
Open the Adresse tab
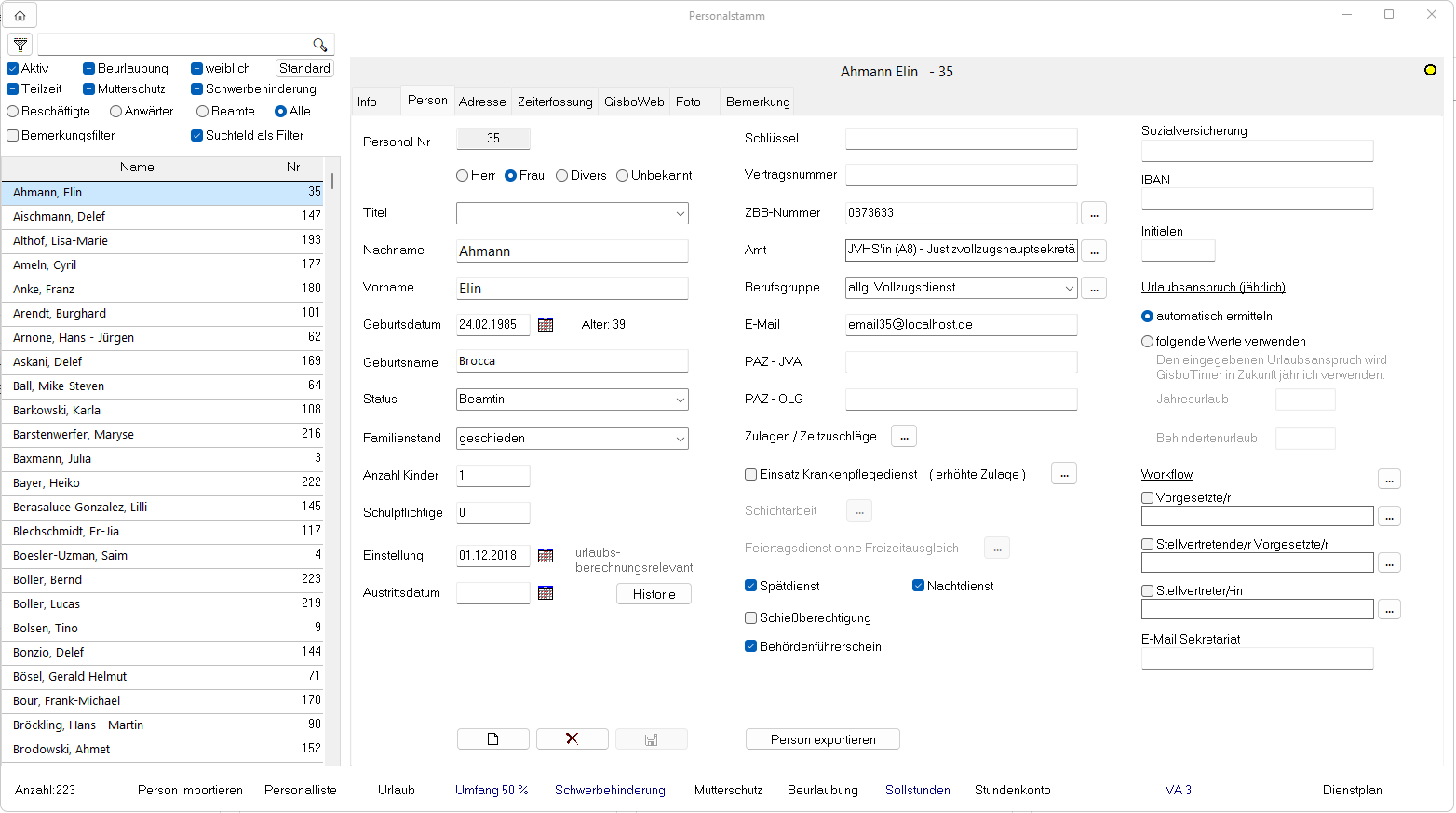point(482,102)
